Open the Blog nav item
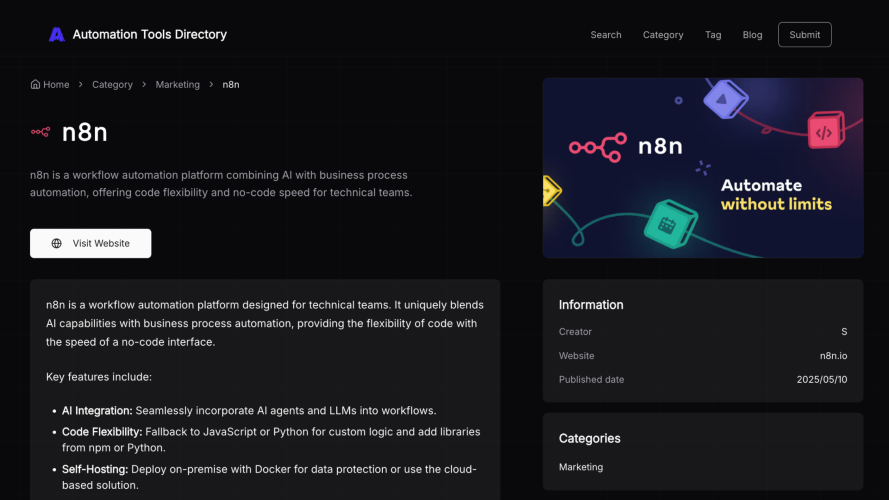Image resolution: width=889 pixels, height=500 pixels. point(752,35)
